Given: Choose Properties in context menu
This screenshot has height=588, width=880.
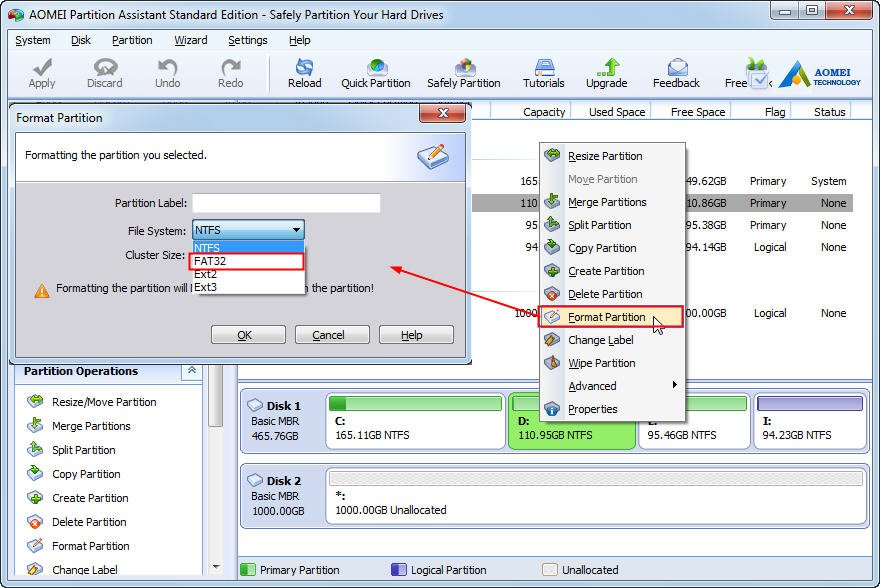Looking at the screenshot, I should [612, 409].
